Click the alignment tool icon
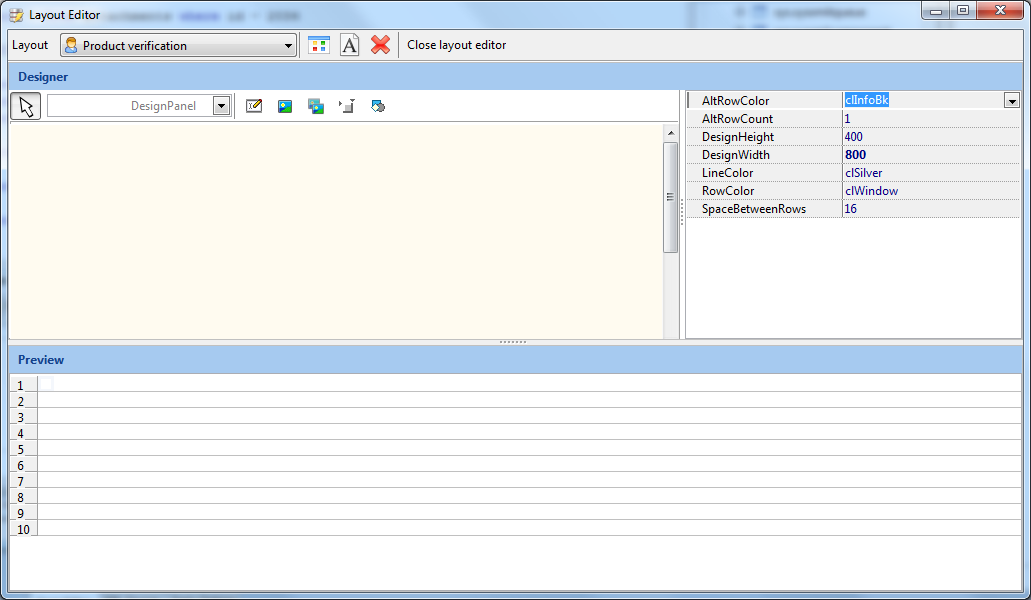Screen dimensions: 1031x600 (x=347, y=106)
